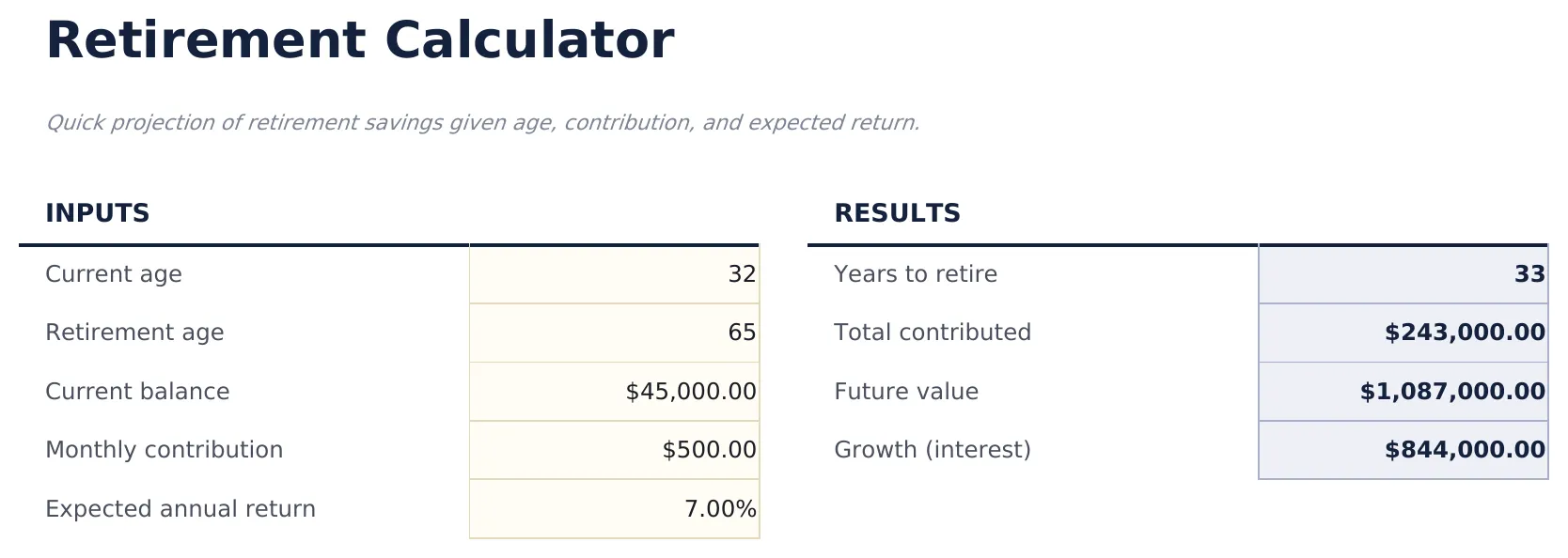Select the Years to retire result cell
Viewport: 1568px width, 558px height.
[1403, 274]
